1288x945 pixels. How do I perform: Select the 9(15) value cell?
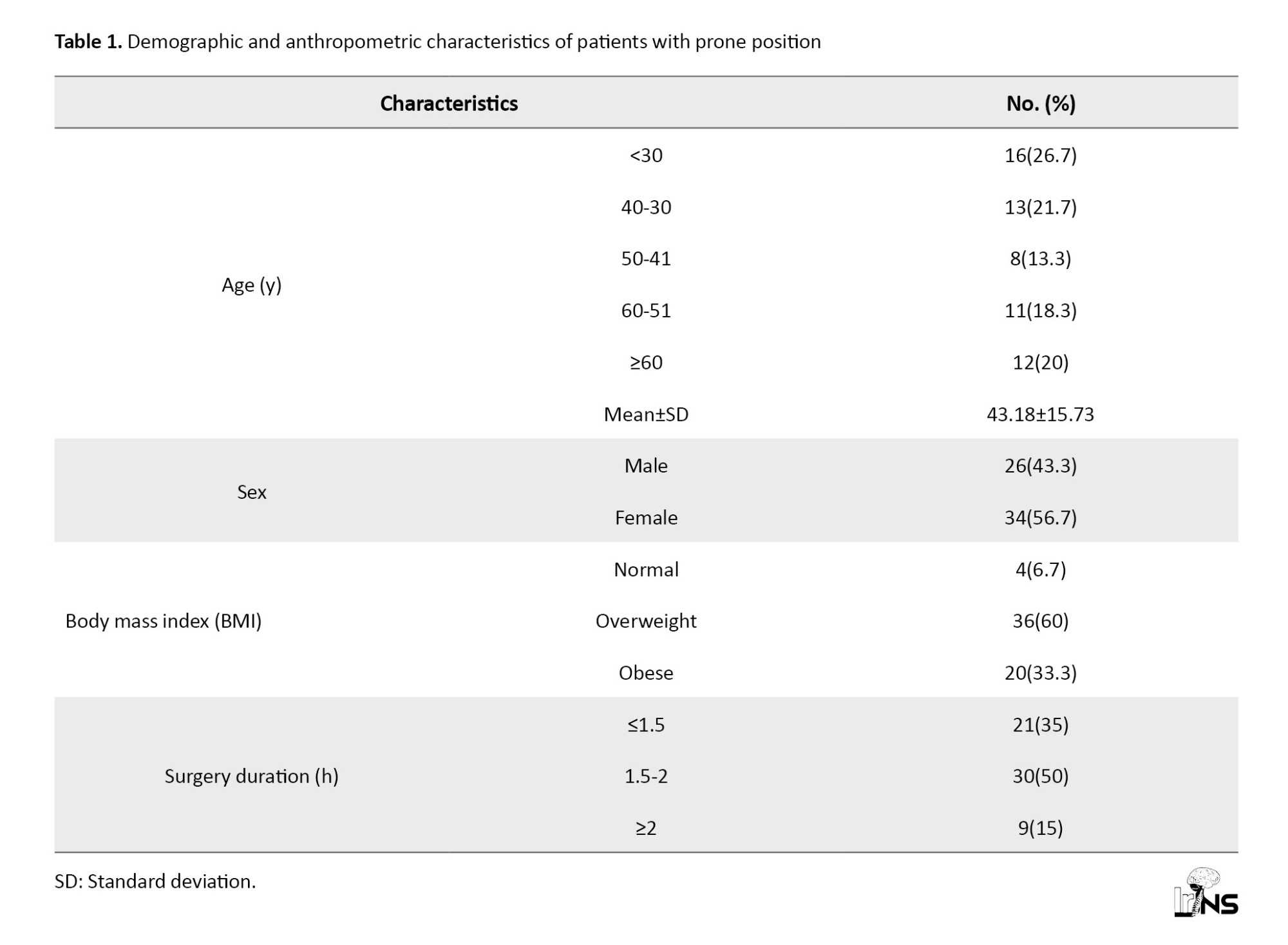coord(1040,828)
